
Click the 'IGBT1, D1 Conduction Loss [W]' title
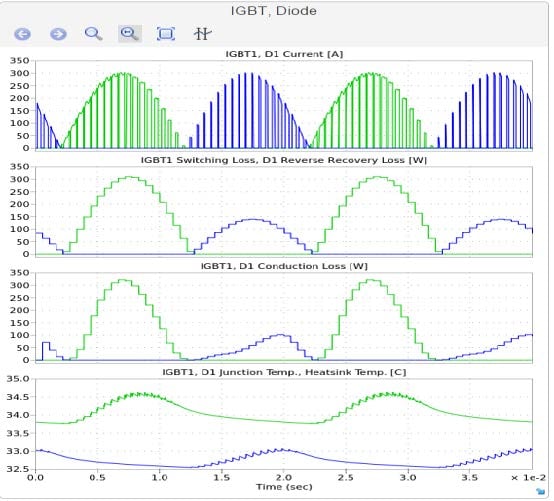284,266
